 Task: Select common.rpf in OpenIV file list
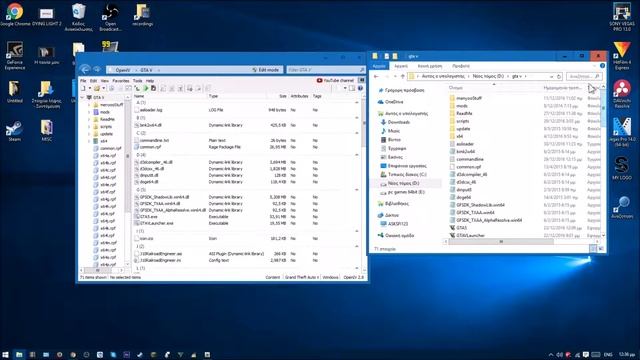click(x=150, y=147)
